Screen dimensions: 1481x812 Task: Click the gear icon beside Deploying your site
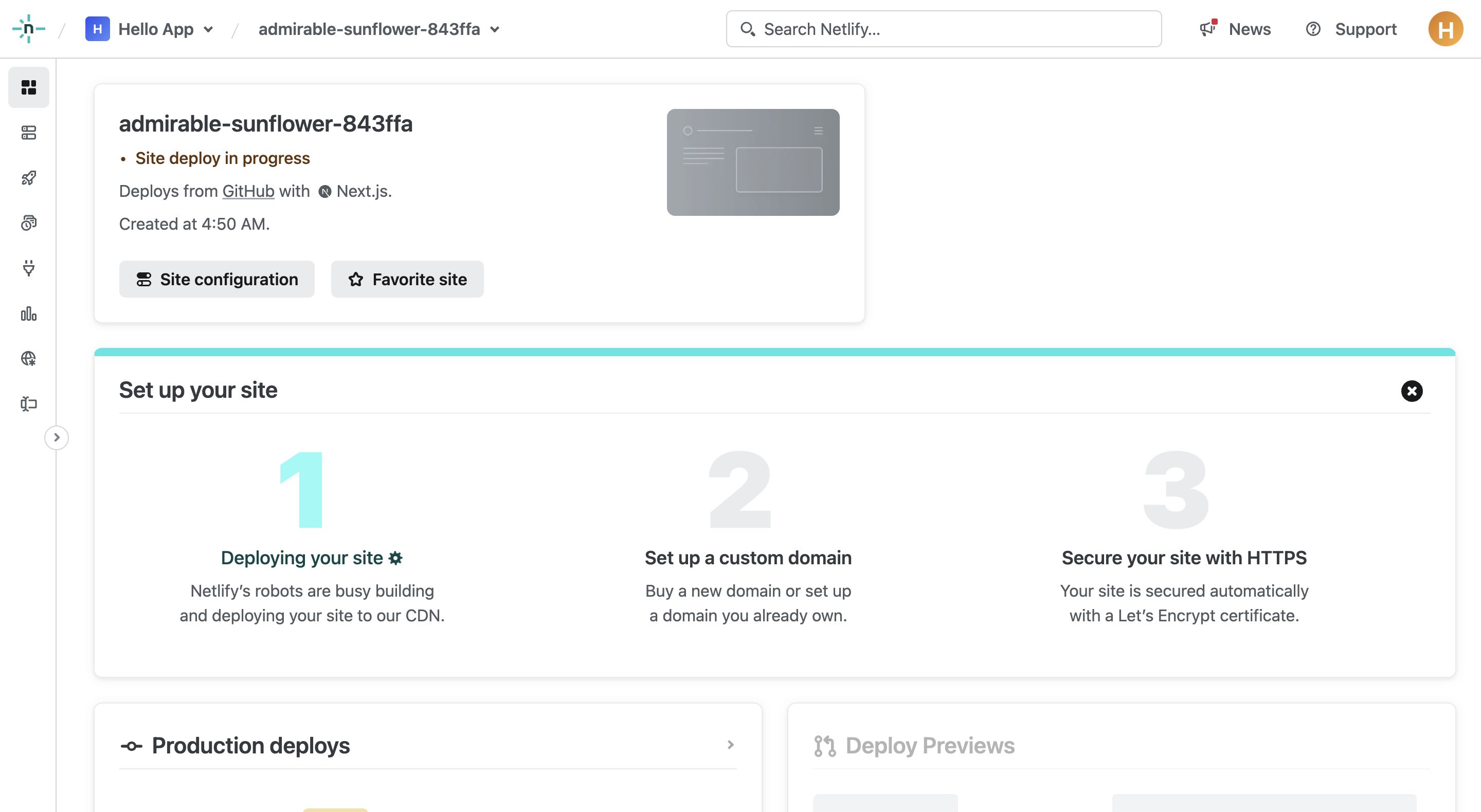pos(395,558)
